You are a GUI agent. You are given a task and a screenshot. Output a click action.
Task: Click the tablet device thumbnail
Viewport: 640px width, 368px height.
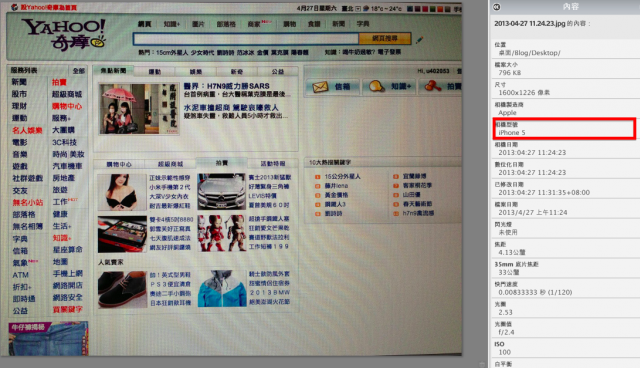click(x=122, y=234)
